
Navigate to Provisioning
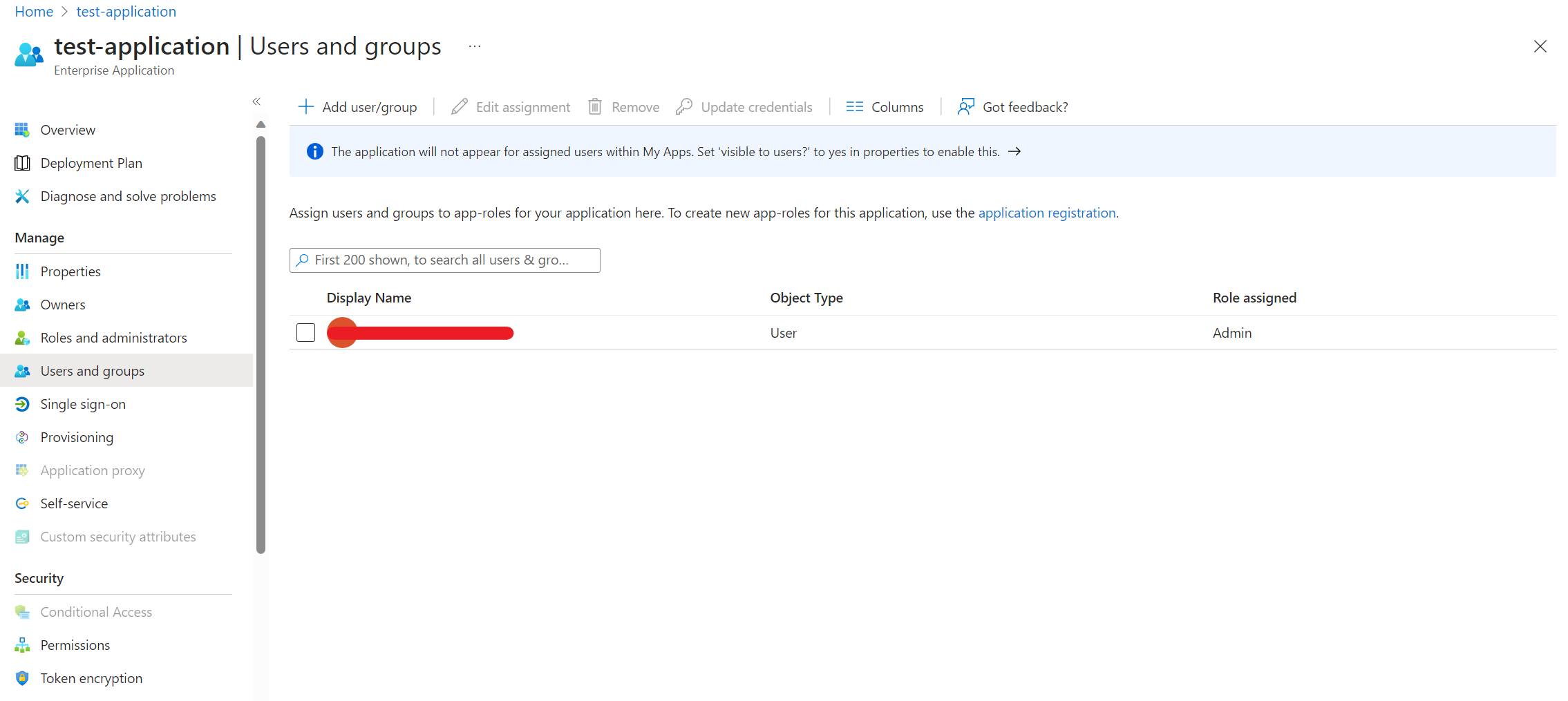click(77, 437)
